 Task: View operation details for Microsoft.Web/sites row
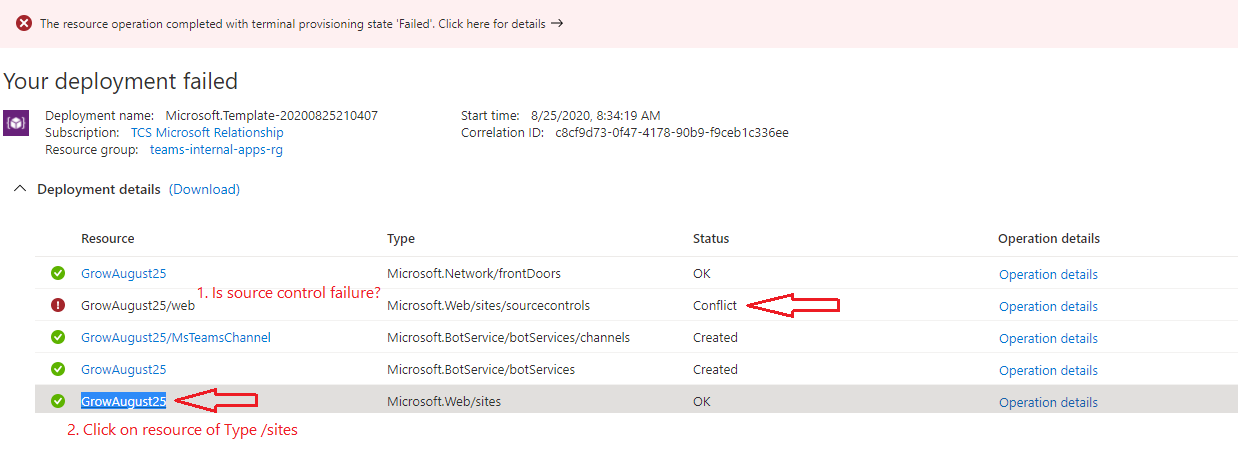pos(1048,402)
